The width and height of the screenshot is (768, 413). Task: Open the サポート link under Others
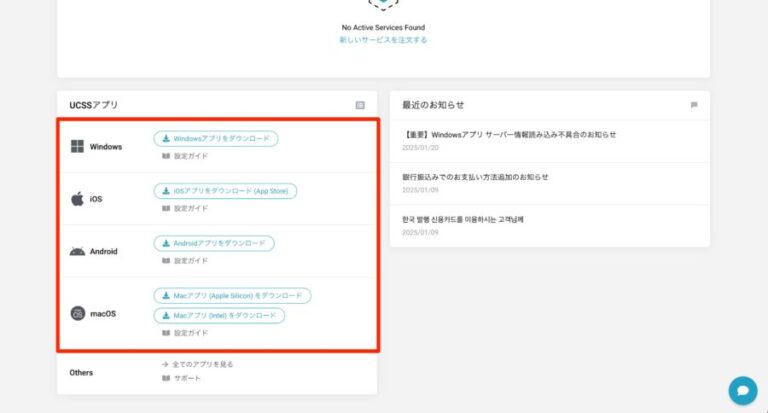pos(187,378)
